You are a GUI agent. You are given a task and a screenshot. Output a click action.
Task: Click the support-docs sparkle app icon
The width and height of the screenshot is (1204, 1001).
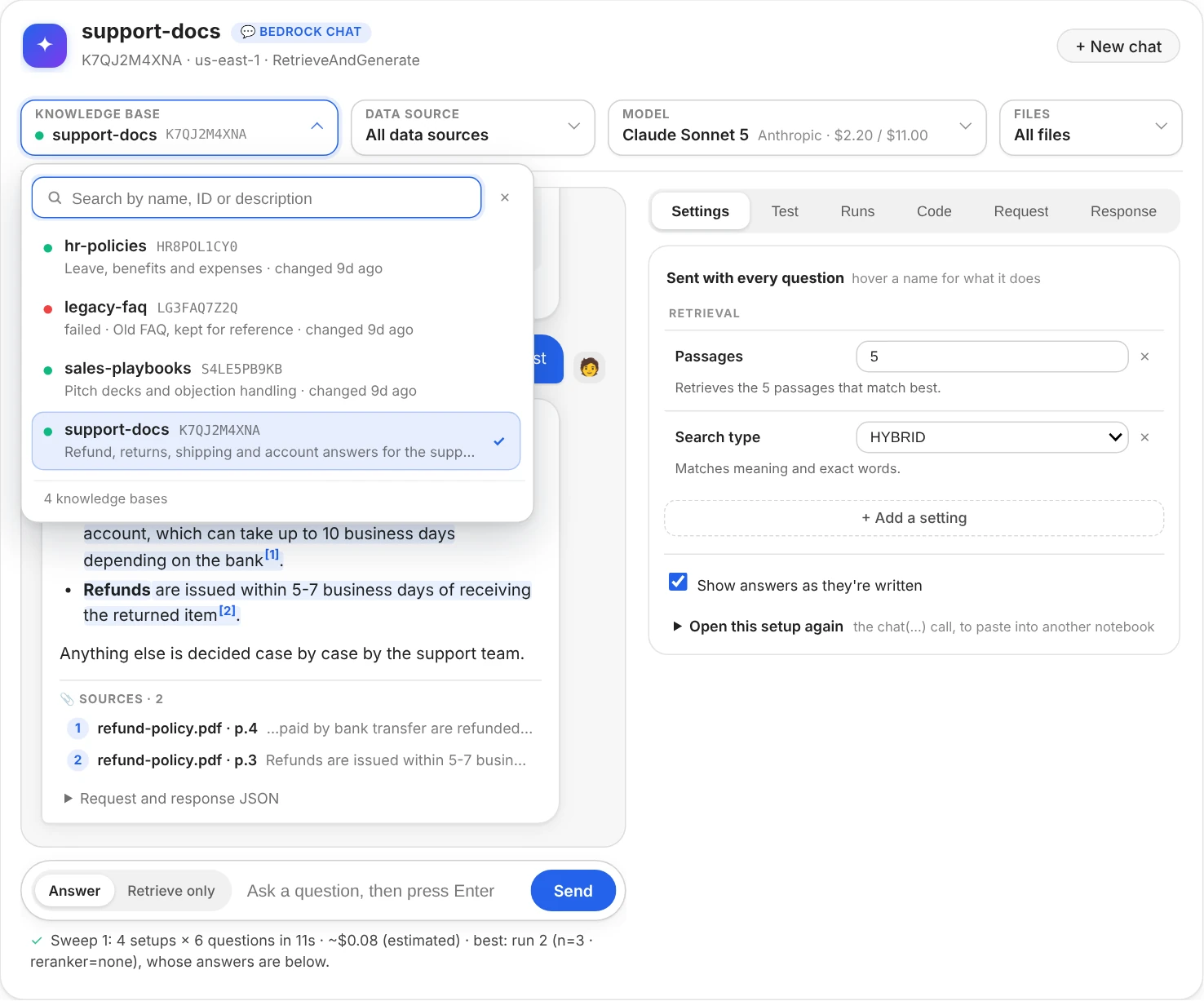click(x=45, y=46)
